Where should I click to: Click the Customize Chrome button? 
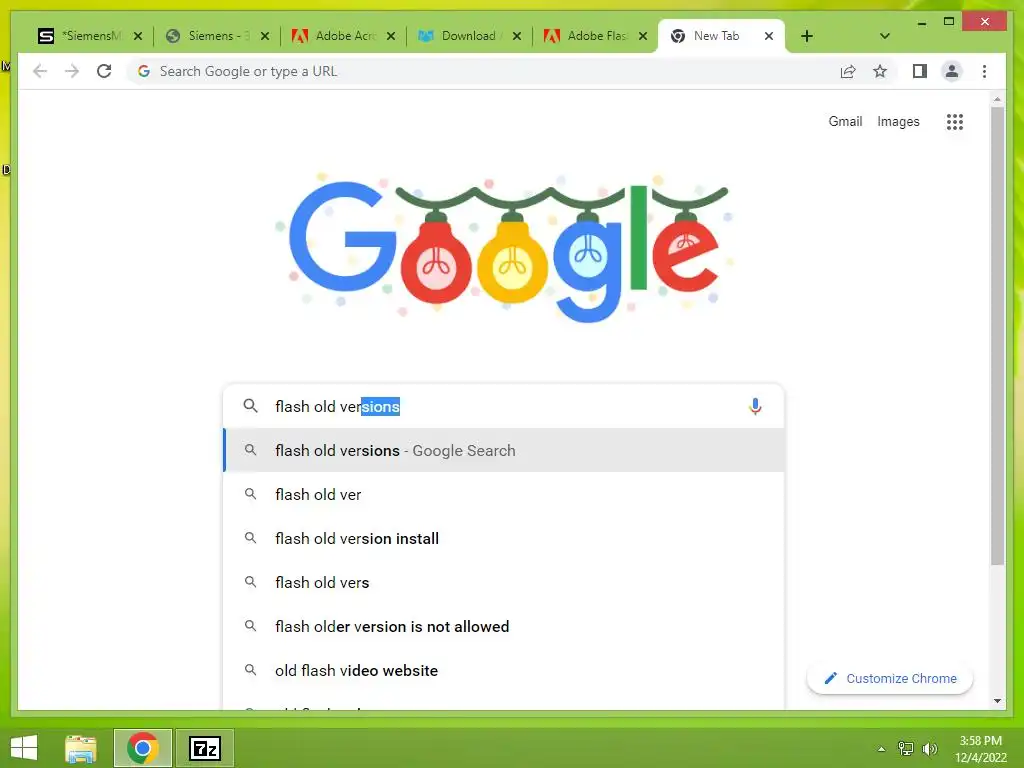[x=889, y=679]
